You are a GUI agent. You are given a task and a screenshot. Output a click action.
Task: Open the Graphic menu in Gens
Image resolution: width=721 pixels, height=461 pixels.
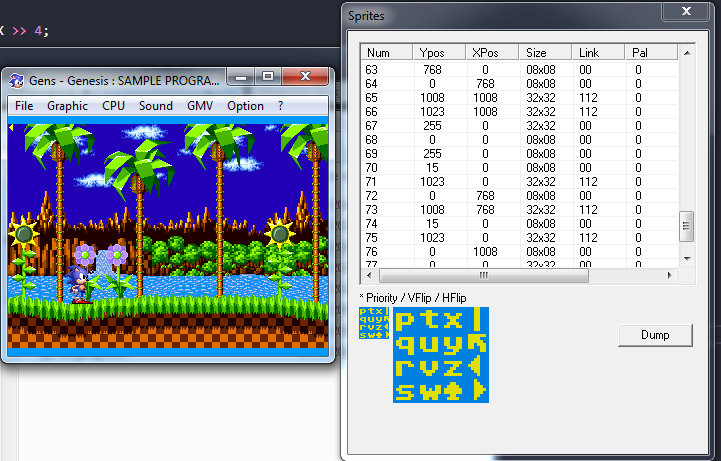(x=67, y=106)
